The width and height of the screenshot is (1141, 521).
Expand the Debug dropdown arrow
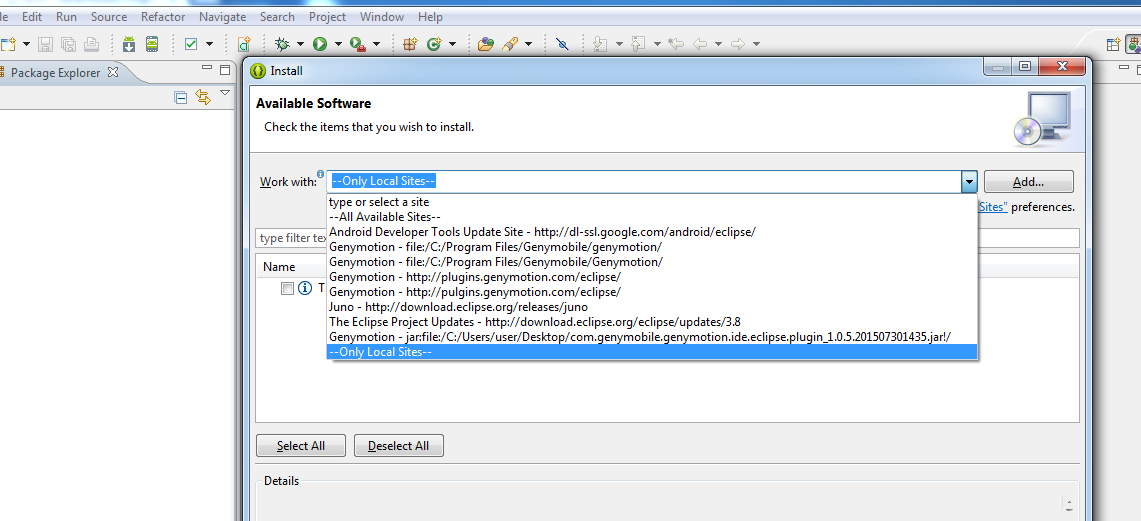point(300,44)
